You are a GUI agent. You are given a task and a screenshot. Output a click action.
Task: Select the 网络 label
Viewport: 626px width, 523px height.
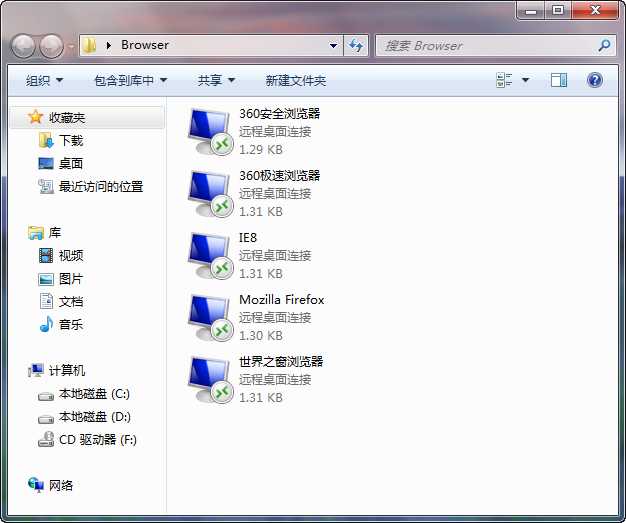click(61, 485)
